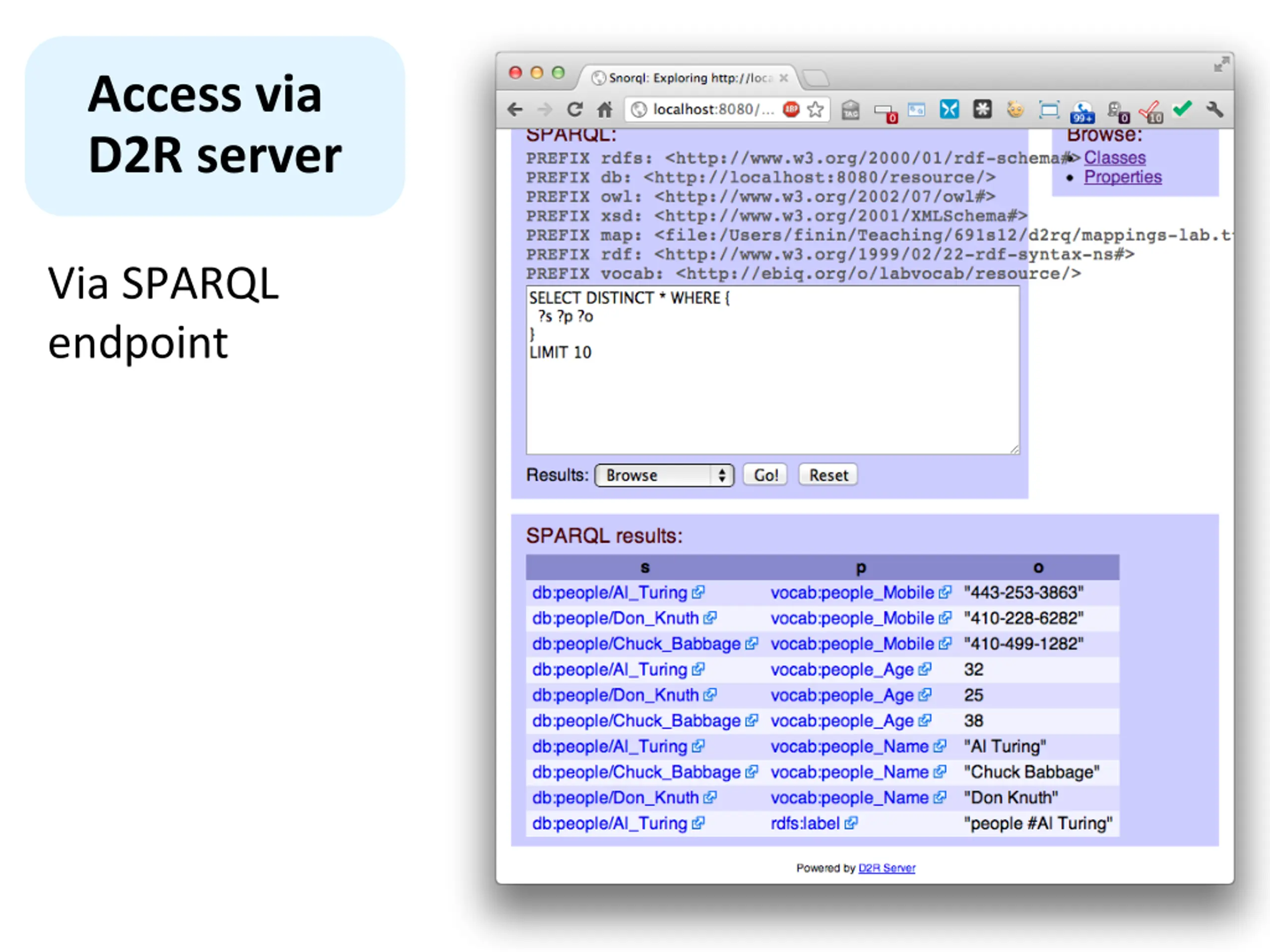
Task: Open the Classes browse link
Action: (1114, 157)
